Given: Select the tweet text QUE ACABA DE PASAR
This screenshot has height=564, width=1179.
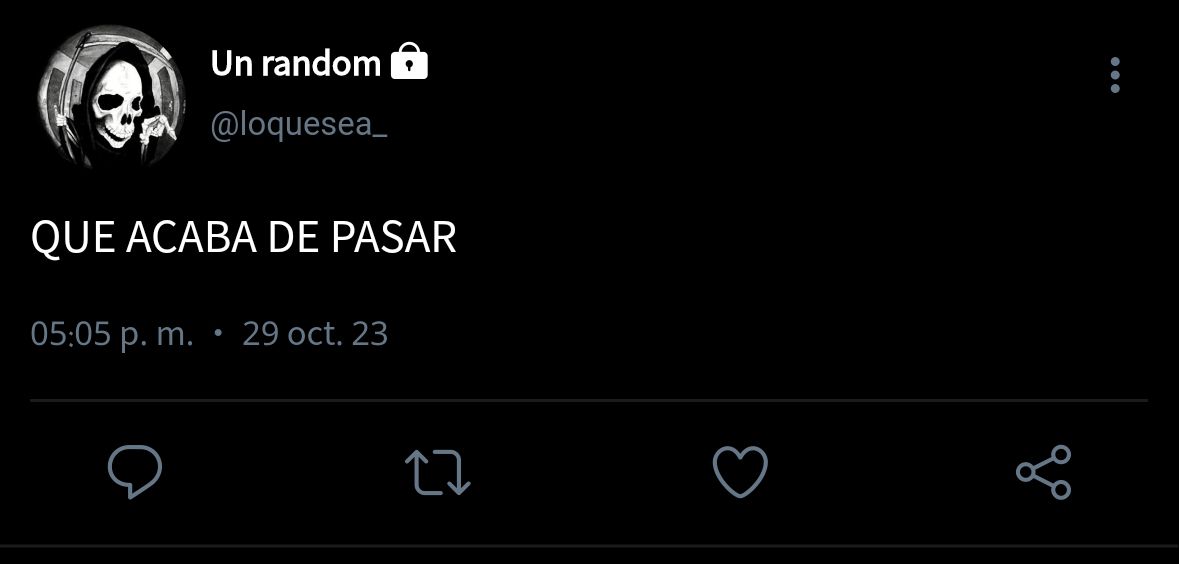Looking at the screenshot, I should [x=244, y=238].
